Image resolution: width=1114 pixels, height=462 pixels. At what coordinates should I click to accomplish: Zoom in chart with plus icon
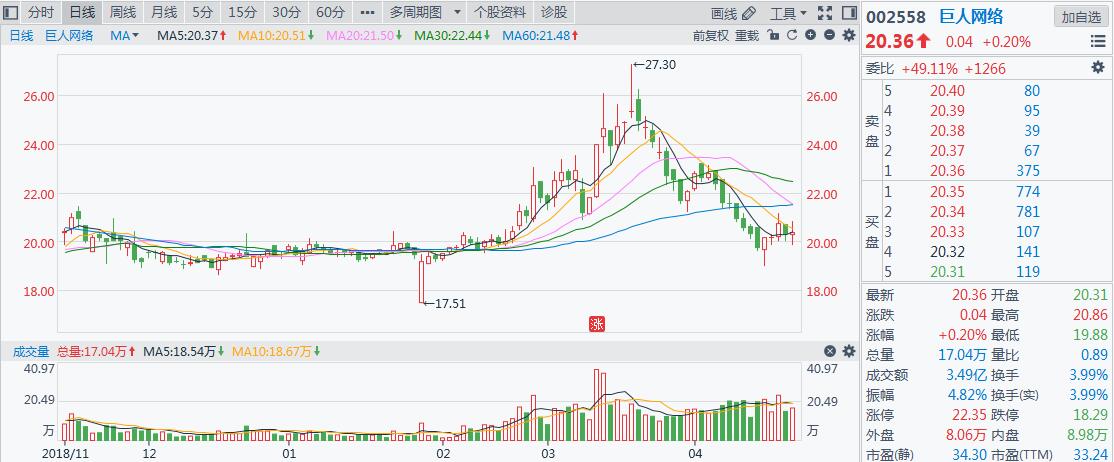[811, 35]
